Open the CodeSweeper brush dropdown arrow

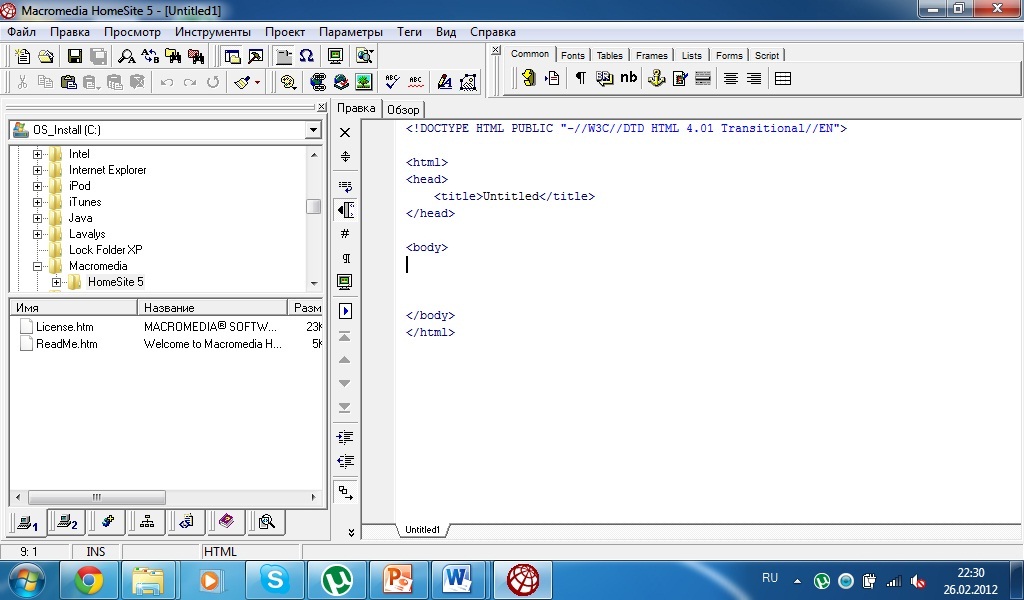pos(257,82)
